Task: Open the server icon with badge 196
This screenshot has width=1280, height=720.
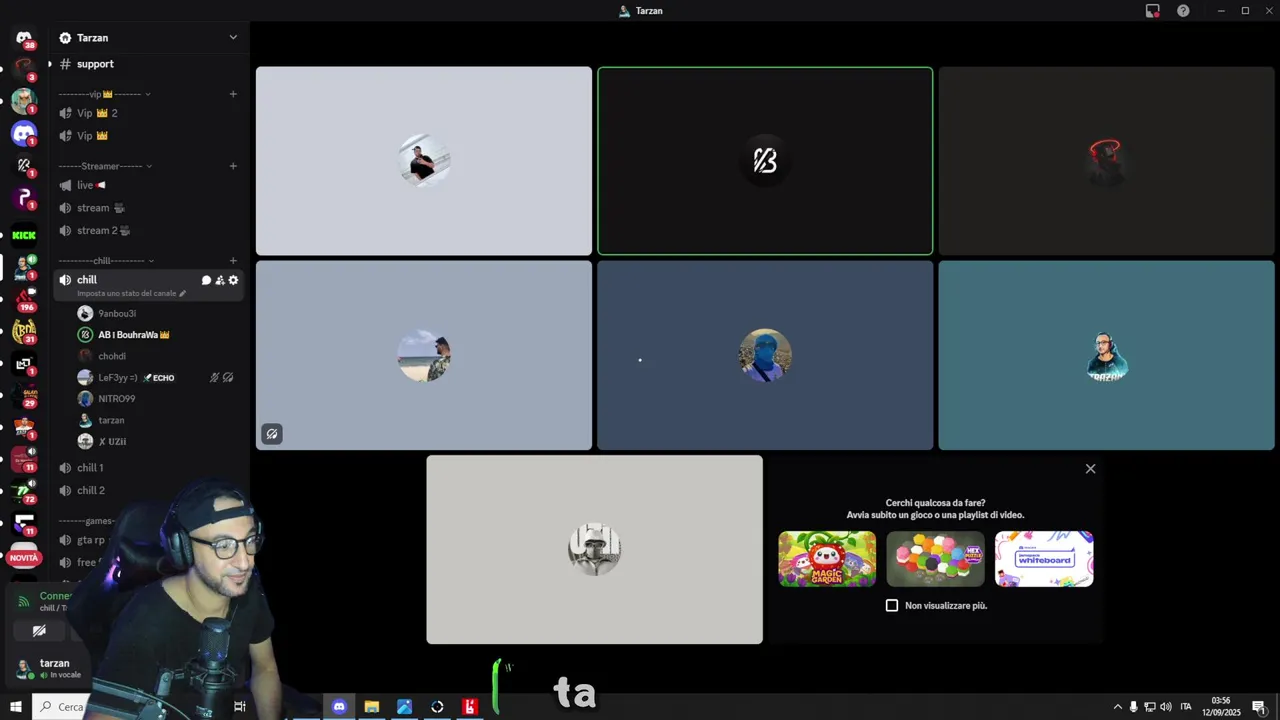Action: 24,299
